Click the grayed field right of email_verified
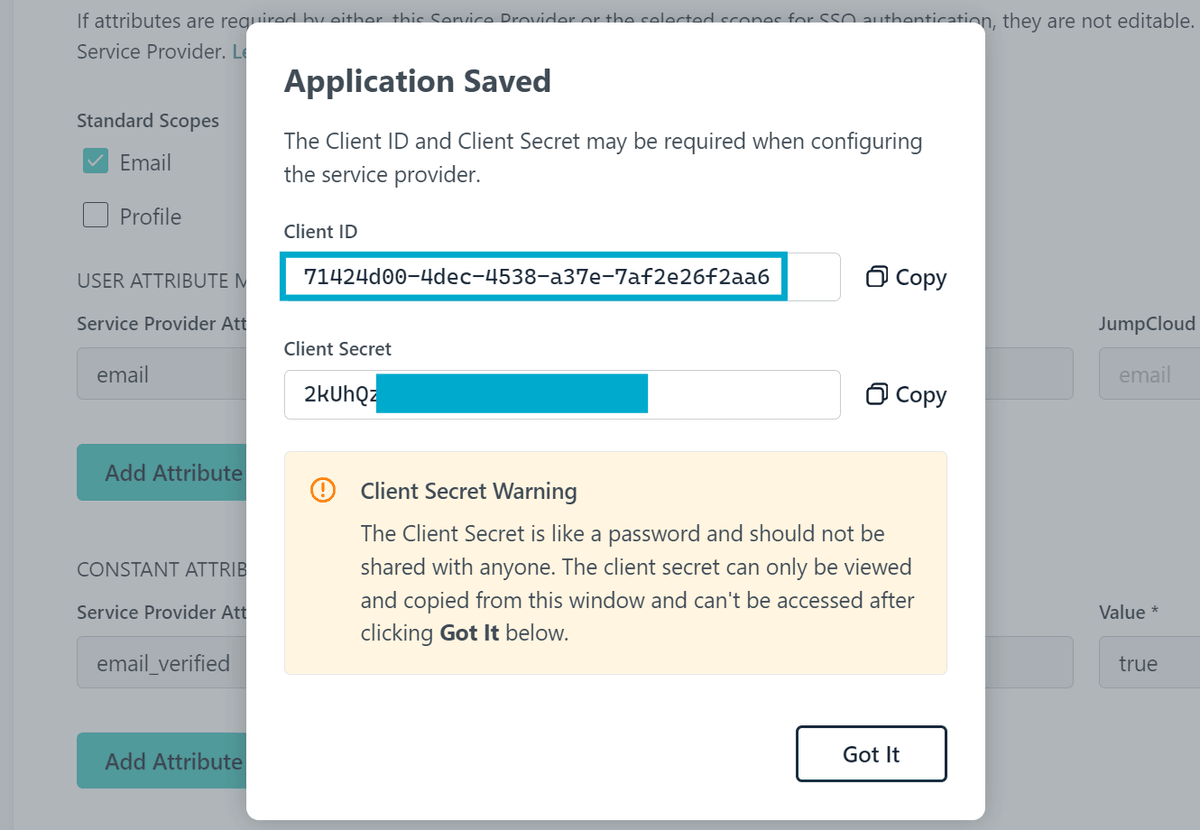1200x830 pixels. pyautogui.click(x=1020, y=662)
